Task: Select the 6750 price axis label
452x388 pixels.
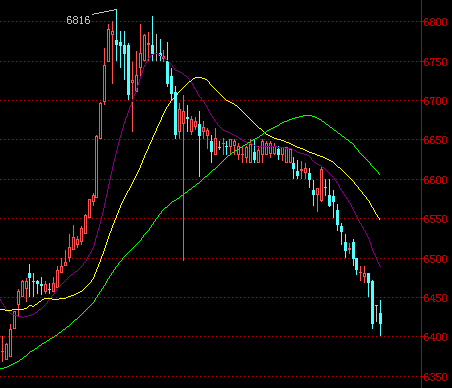Action: 435,62
